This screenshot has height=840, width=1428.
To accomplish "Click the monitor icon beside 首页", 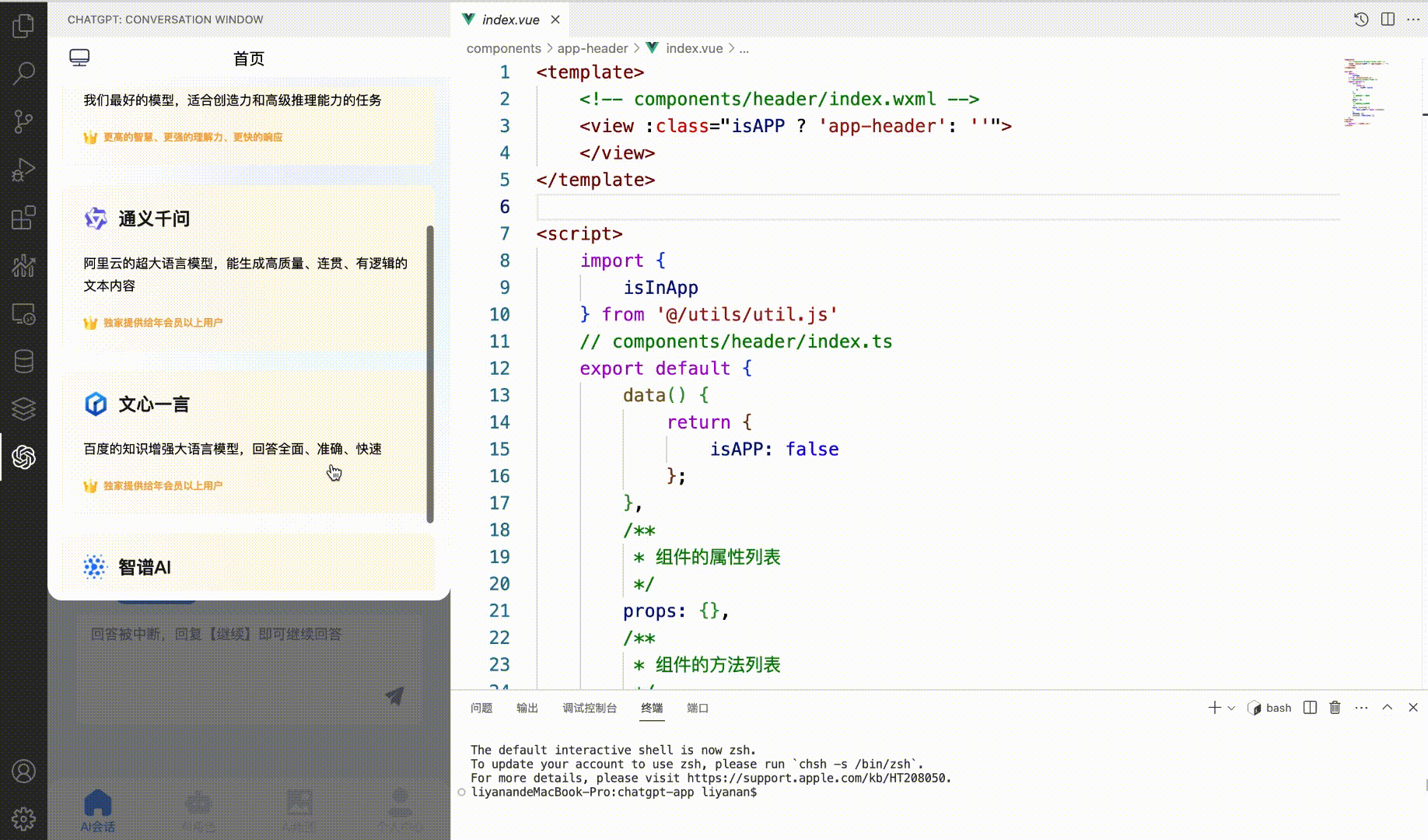I will 79,58.
